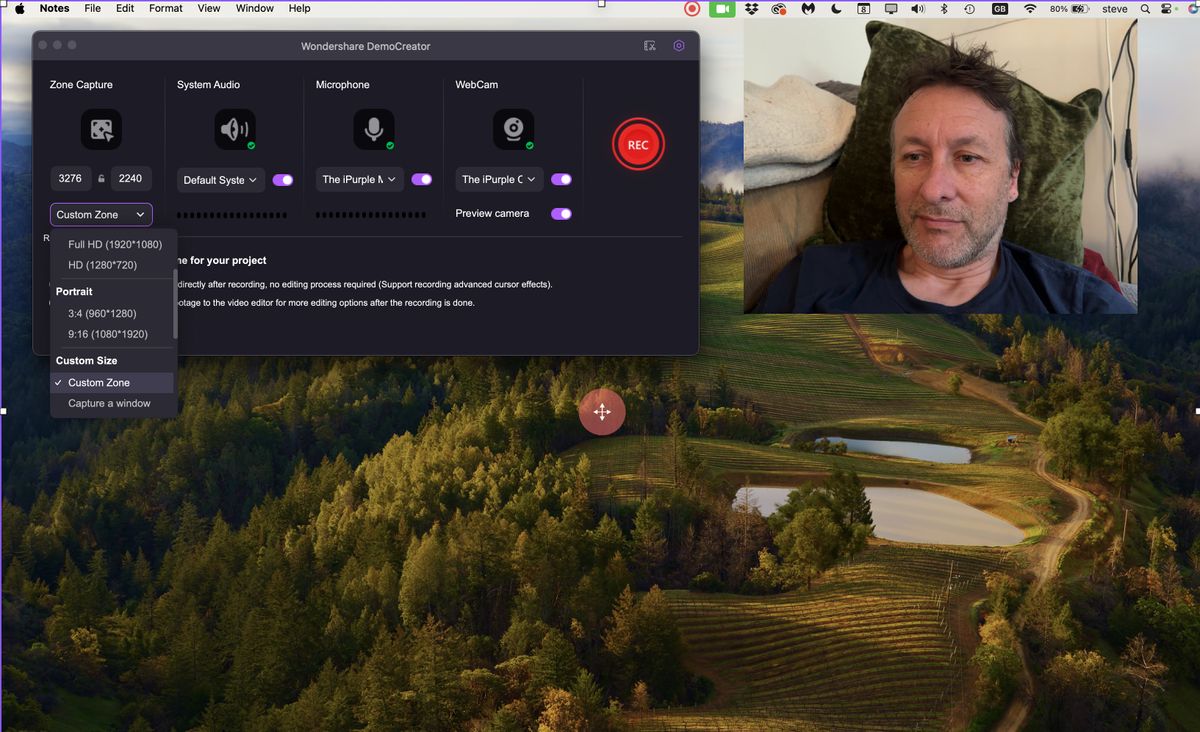Disable the Preview camera toggle
The height and width of the screenshot is (732, 1200).
coord(561,213)
